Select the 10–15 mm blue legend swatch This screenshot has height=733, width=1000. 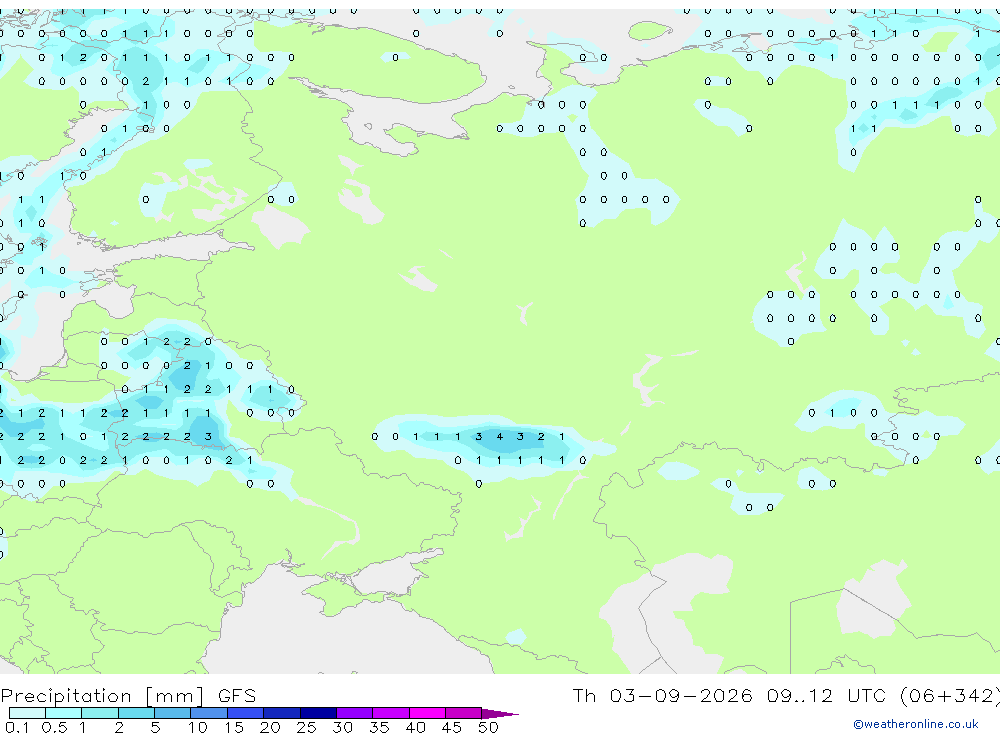pyautogui.click(x=209, y=713)
